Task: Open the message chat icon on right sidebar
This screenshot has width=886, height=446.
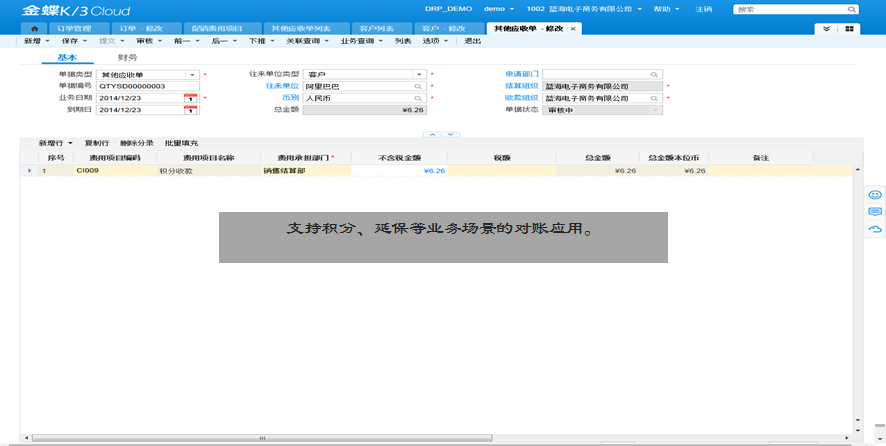Action: pos(875,211)
